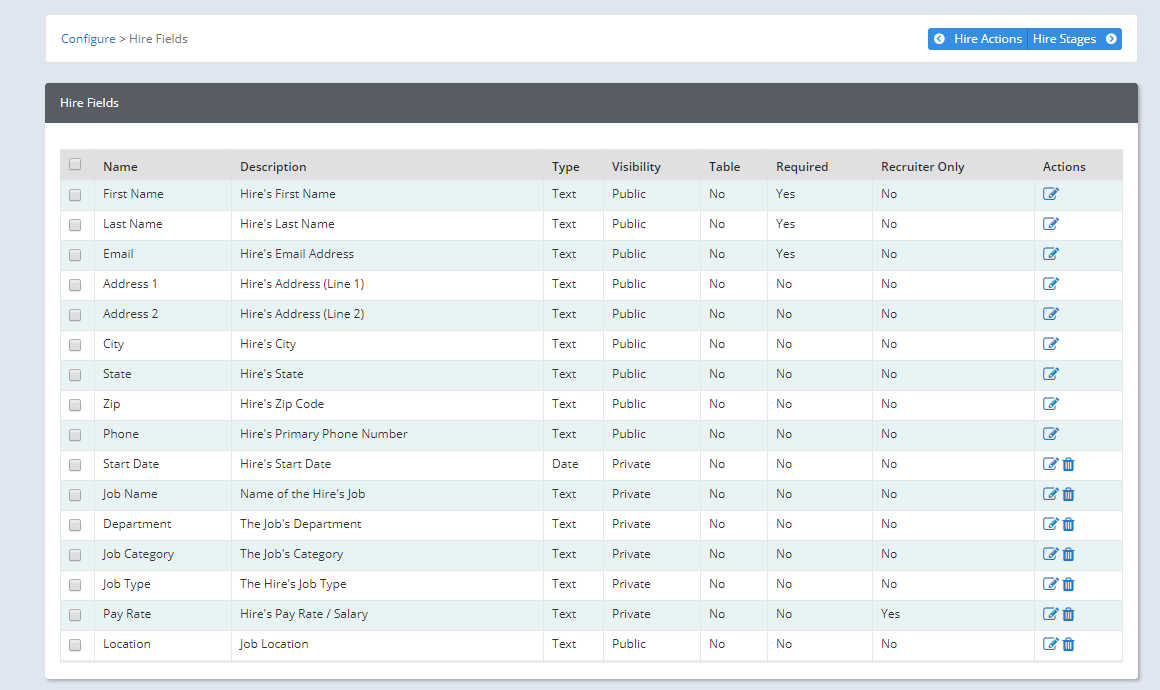This screenshot has height=690, width=1160.
Task: Edit the Email field
Action: [x=1050, y=254]
